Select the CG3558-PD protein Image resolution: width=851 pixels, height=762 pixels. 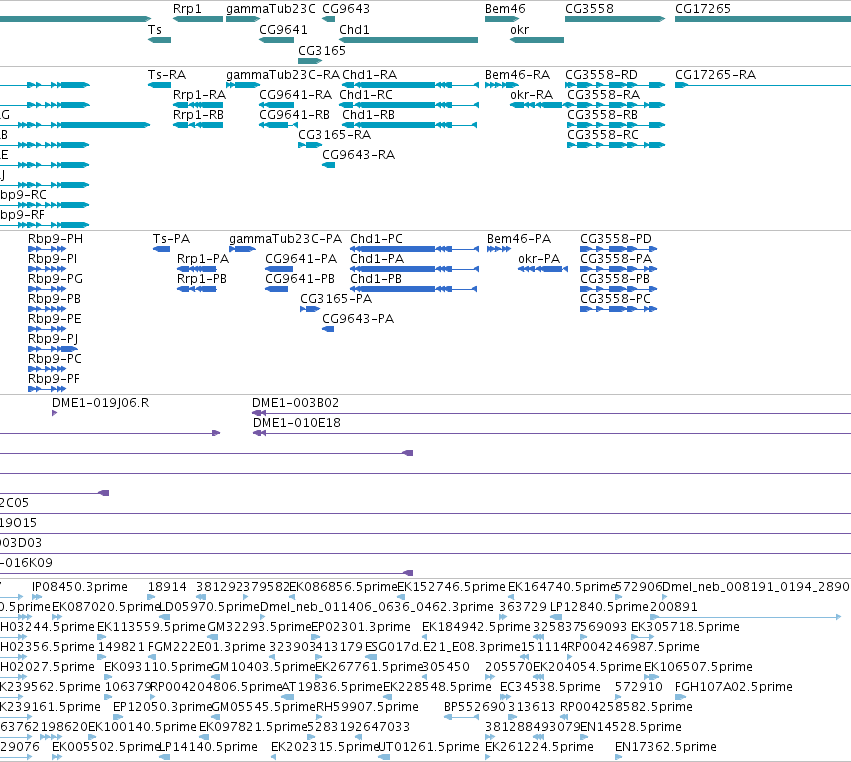click(619, 249)
